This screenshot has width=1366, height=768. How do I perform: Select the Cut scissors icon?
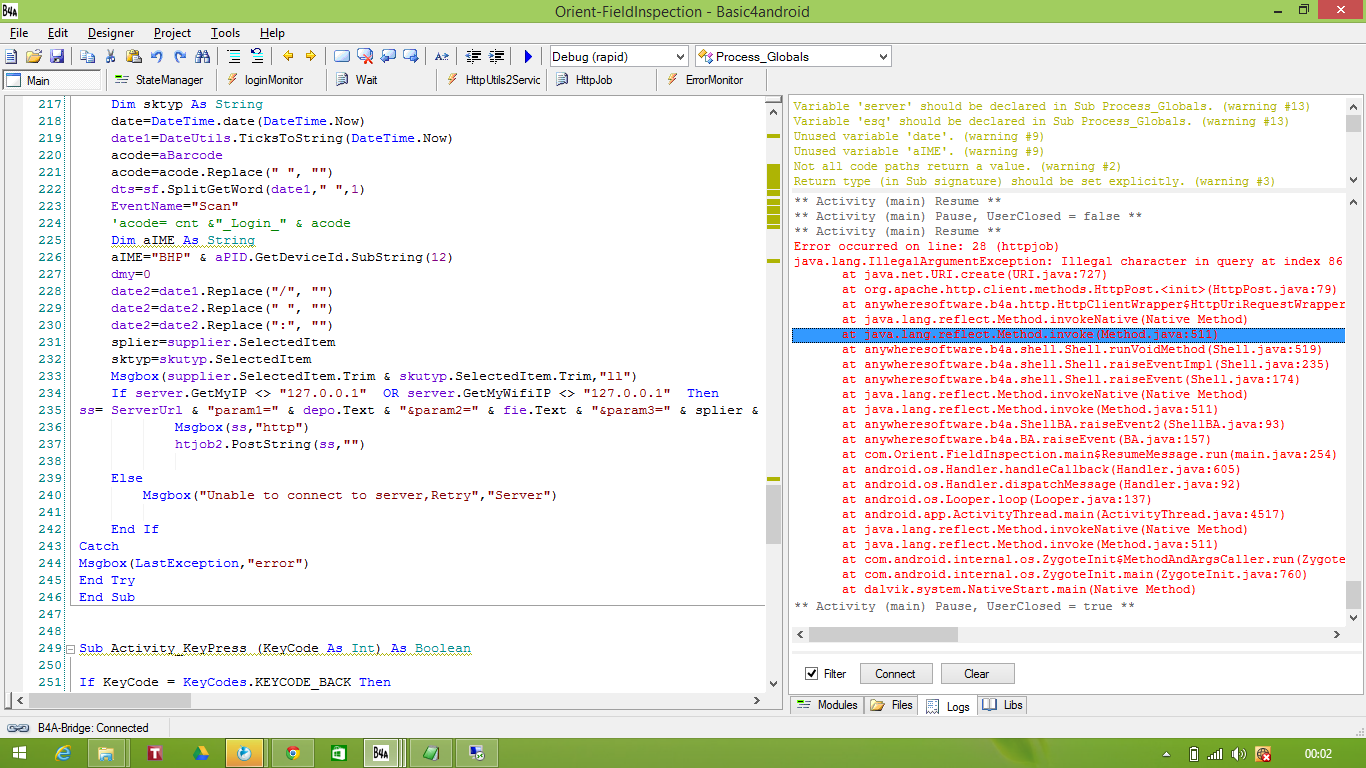point(111,56)
